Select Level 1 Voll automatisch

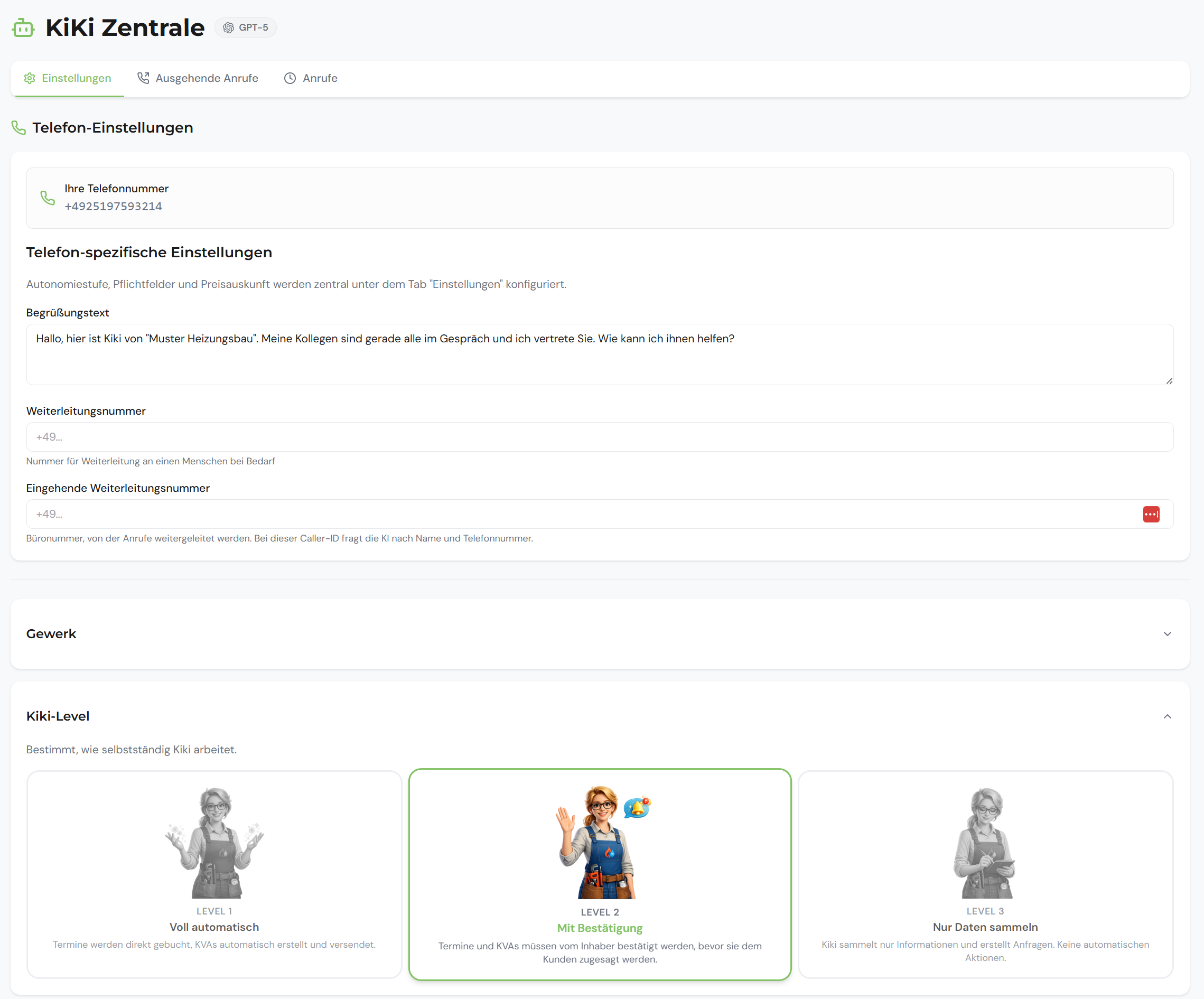pos(214,874)
